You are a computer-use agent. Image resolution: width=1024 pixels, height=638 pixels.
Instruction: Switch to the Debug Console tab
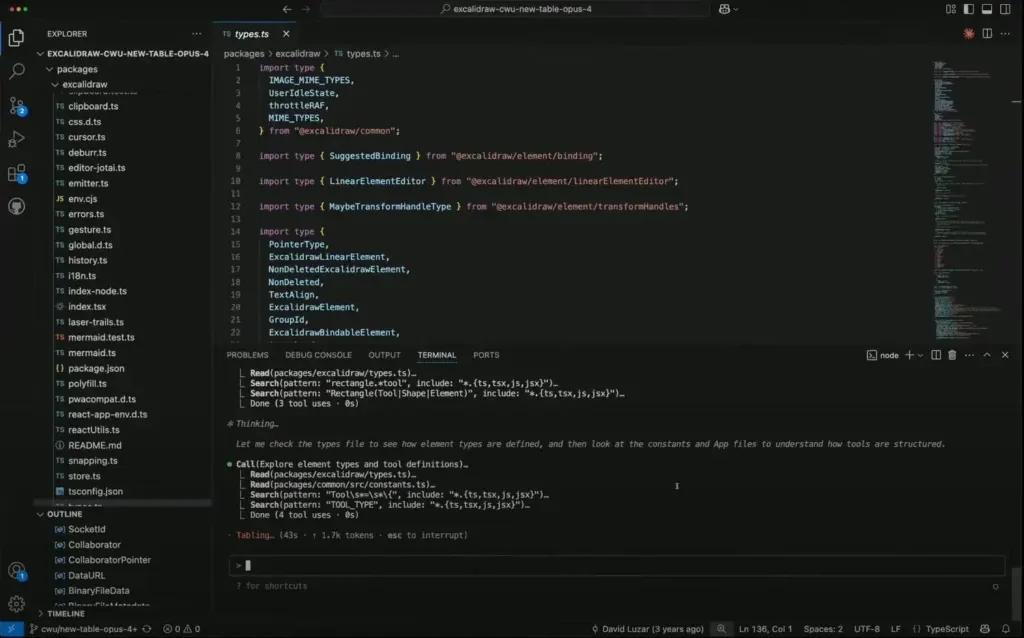pyautogui.click(x=318, y=355)
